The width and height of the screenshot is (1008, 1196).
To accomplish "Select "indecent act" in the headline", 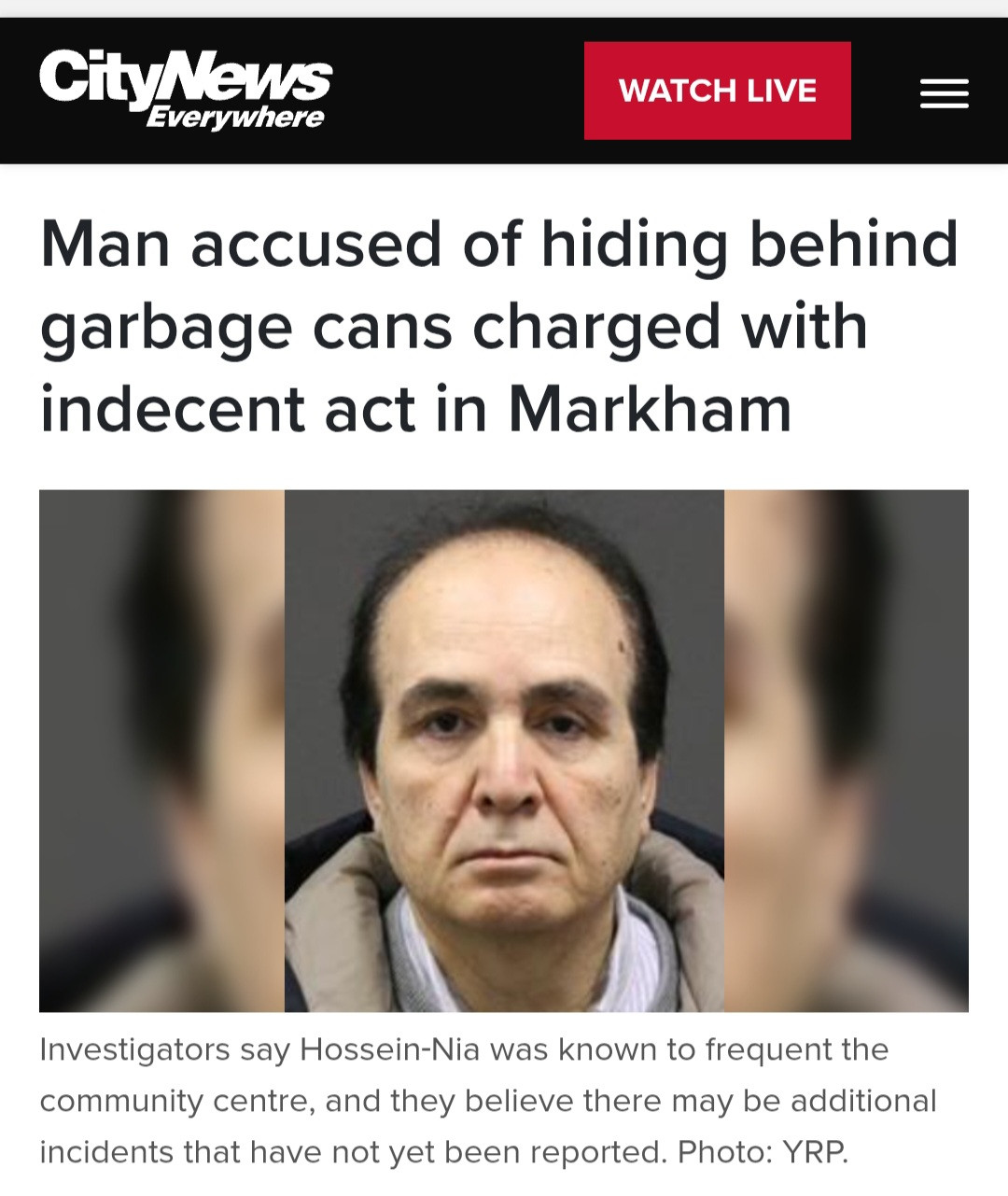I will [x=227, y=409].
